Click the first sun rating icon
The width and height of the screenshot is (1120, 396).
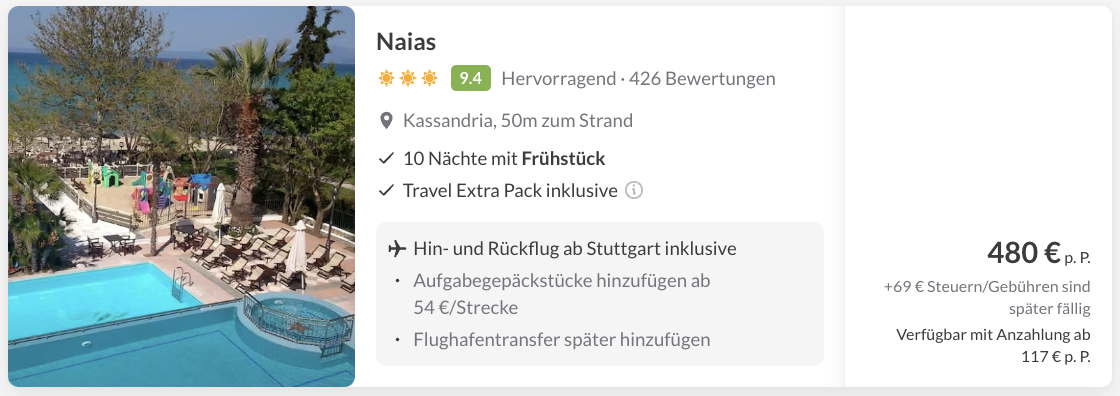tap(386, 78)
